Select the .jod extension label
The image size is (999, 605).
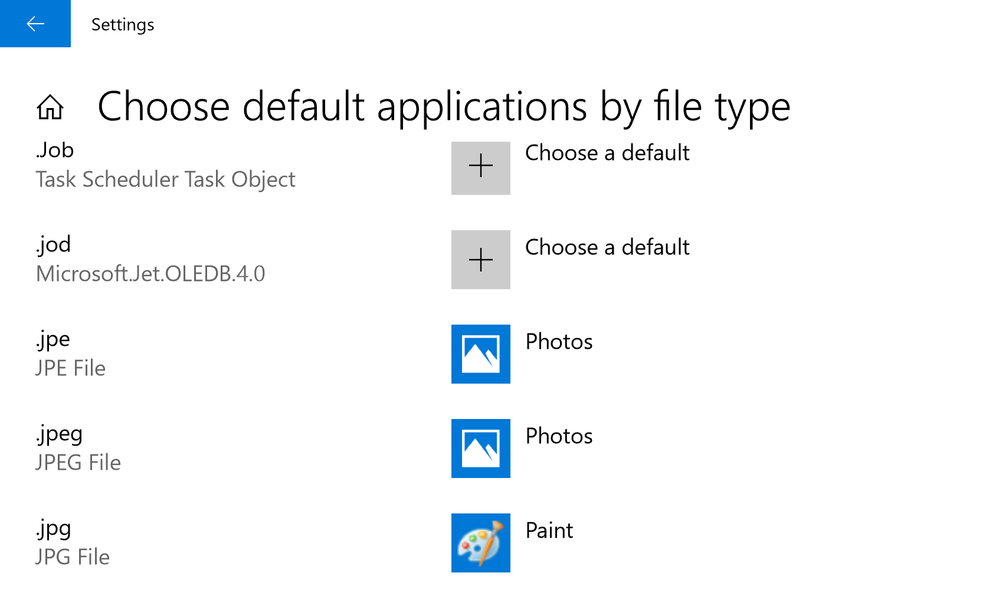[x=53, y=244]
